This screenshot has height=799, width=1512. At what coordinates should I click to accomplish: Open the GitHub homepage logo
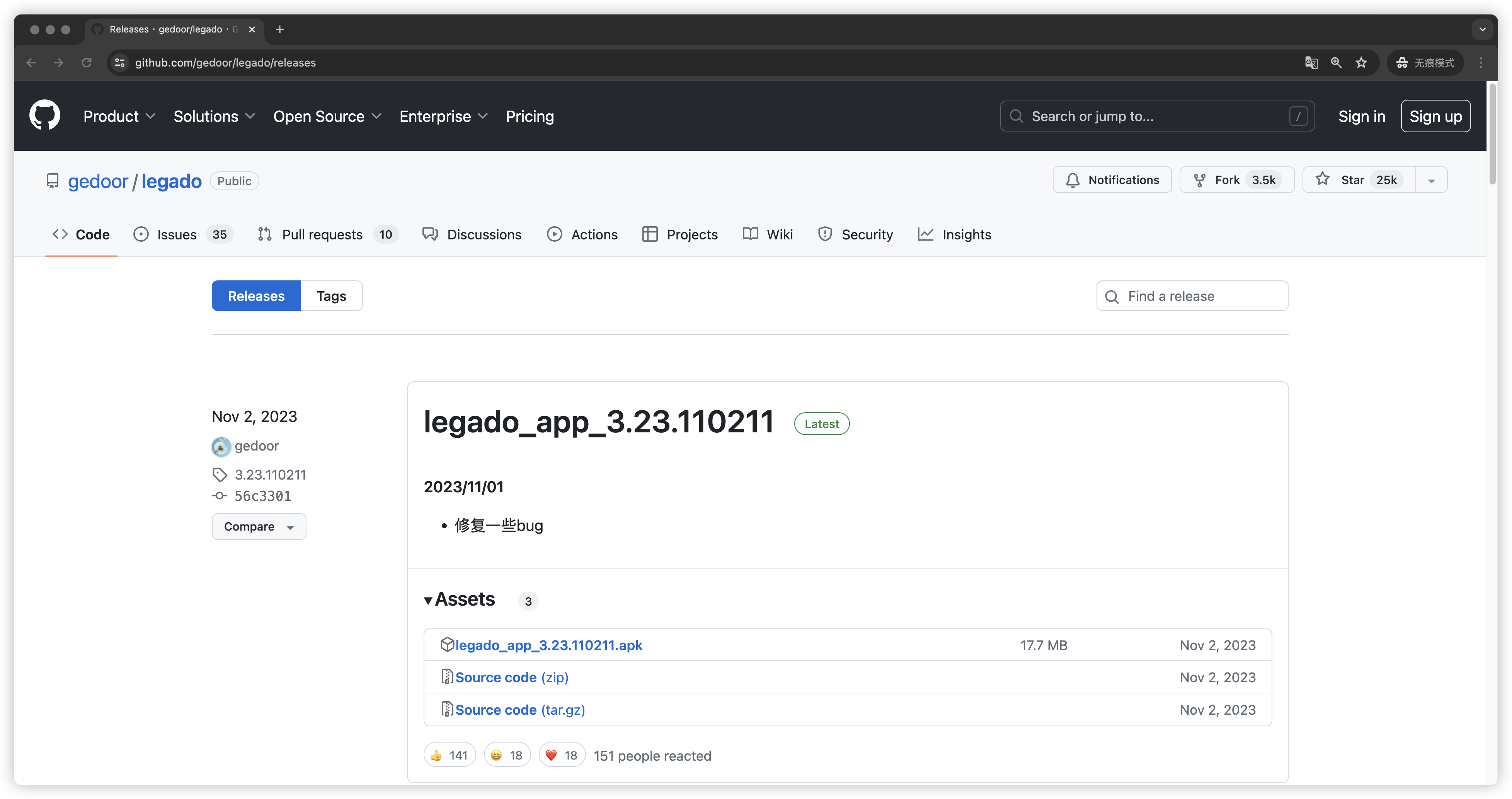click(44, 116)
